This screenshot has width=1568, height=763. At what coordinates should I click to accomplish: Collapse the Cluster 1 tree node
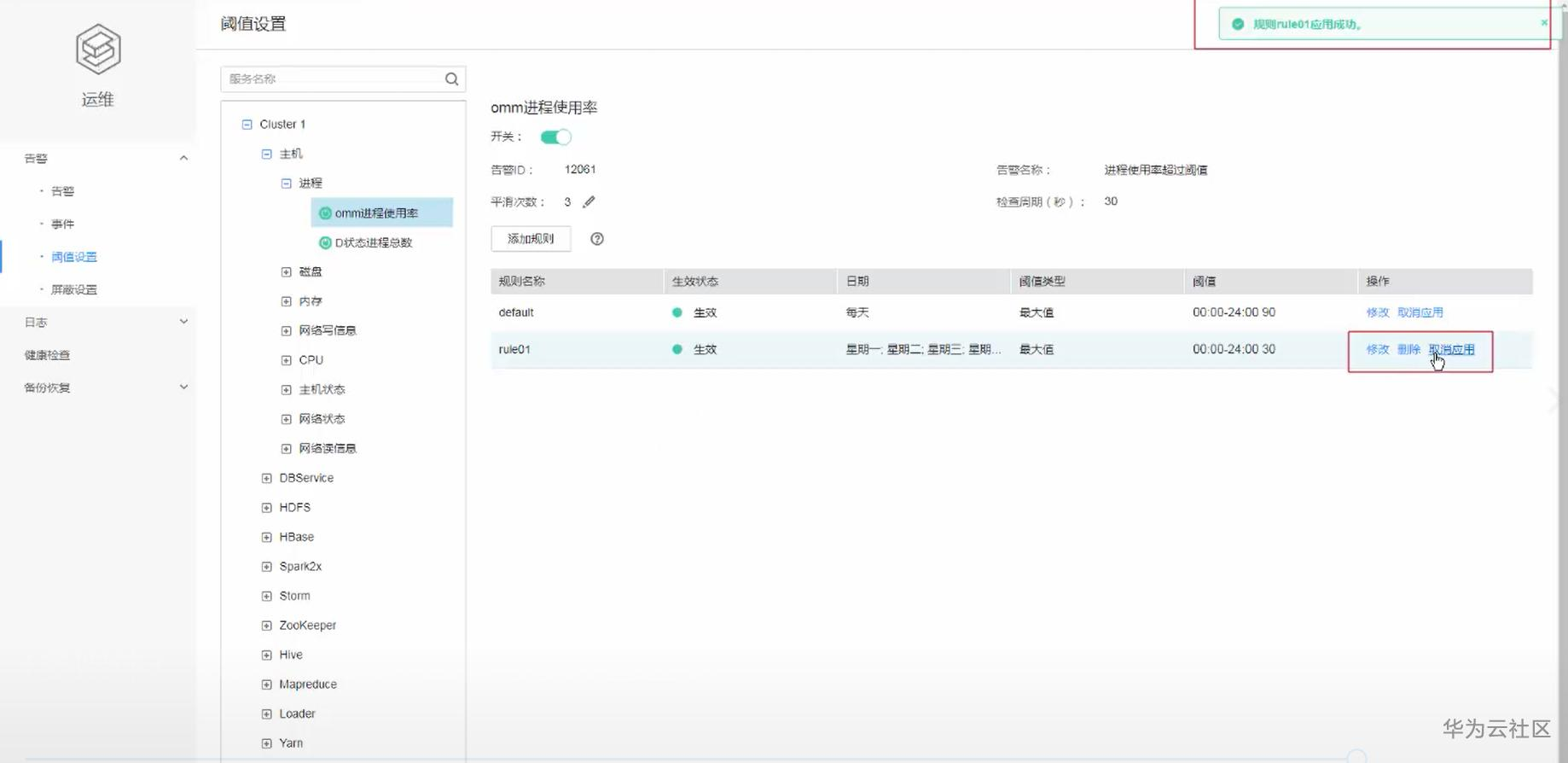(x=247, y=125)
